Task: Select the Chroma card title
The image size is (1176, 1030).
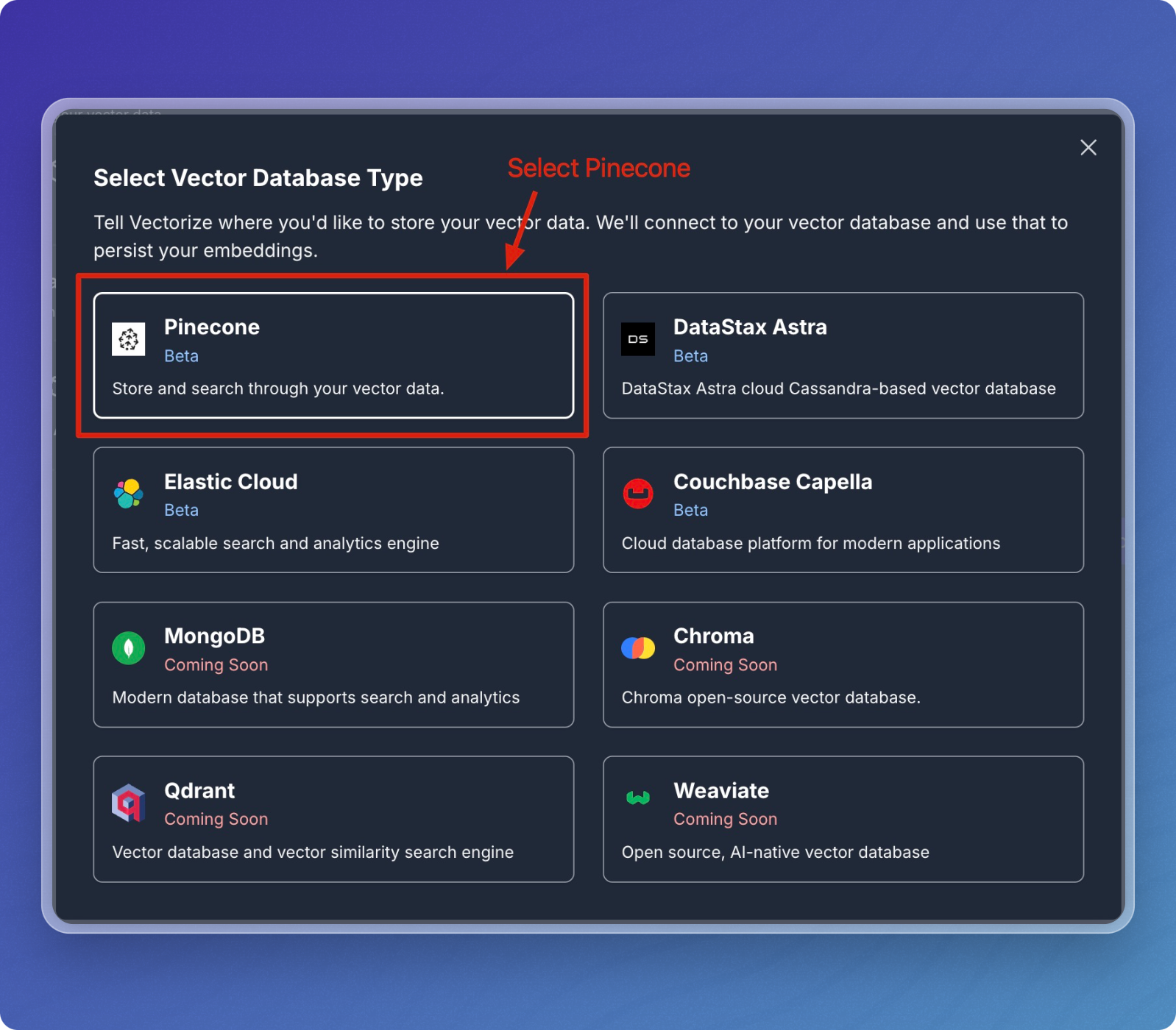Action: click(x=714, y=636)
